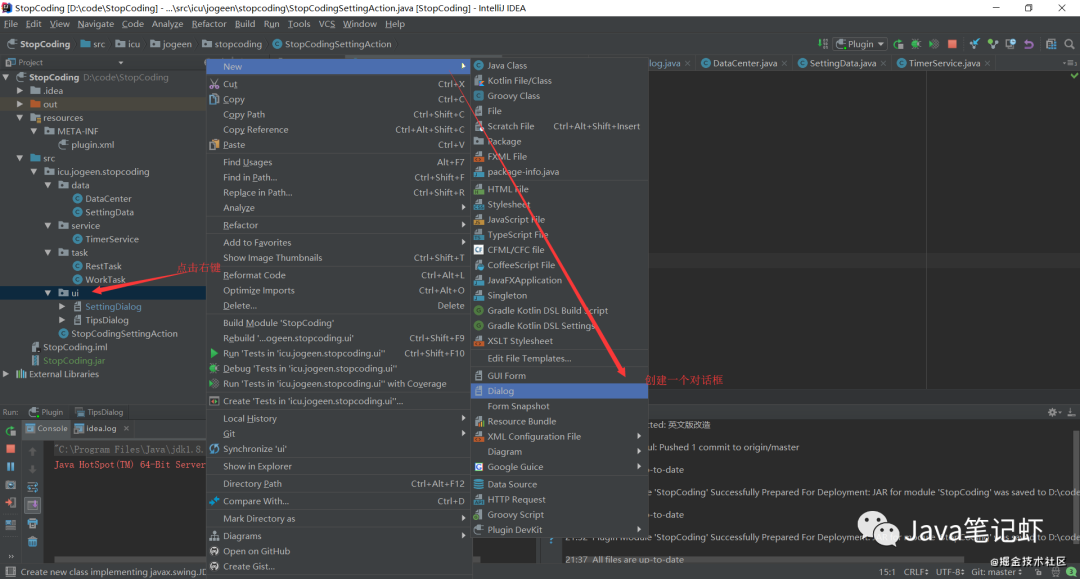Expand the TipsDialog node arrow
This screenshot has width=1080, height=579.
click(x=62, y=320)
